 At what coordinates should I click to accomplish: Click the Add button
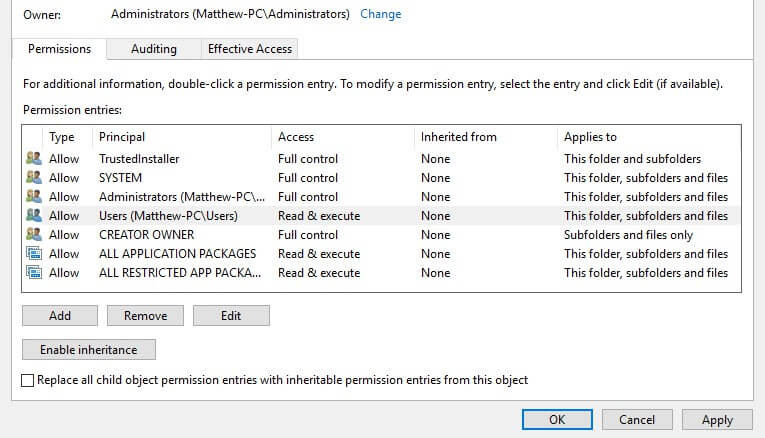[x=60, y=316]
